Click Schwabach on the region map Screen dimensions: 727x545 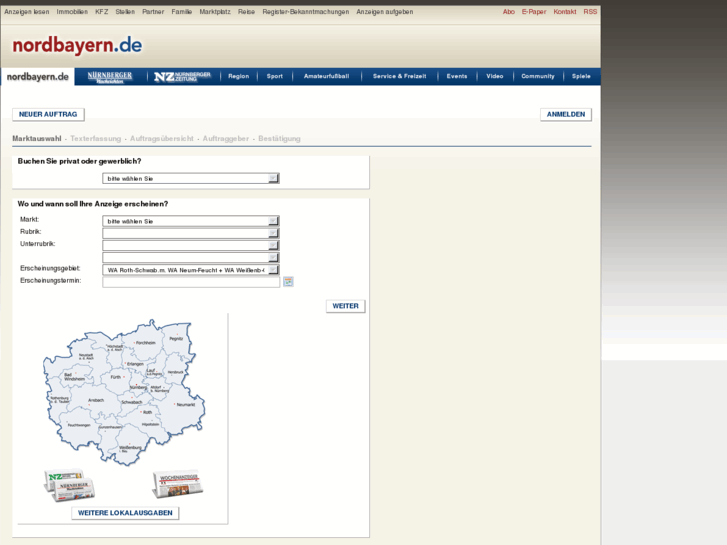131,402
